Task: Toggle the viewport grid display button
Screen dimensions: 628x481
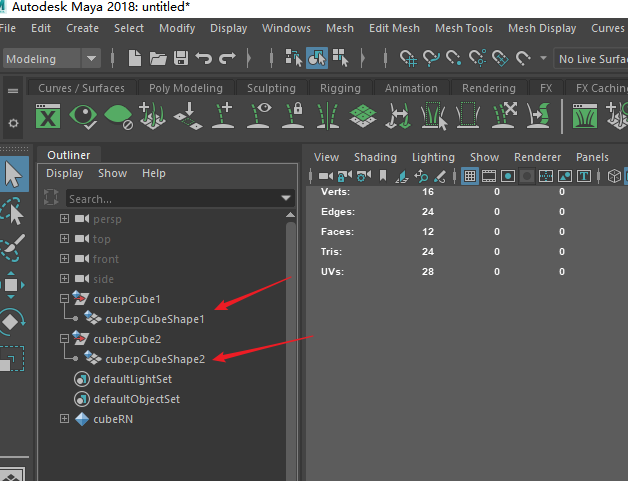Action: point(470,177)
